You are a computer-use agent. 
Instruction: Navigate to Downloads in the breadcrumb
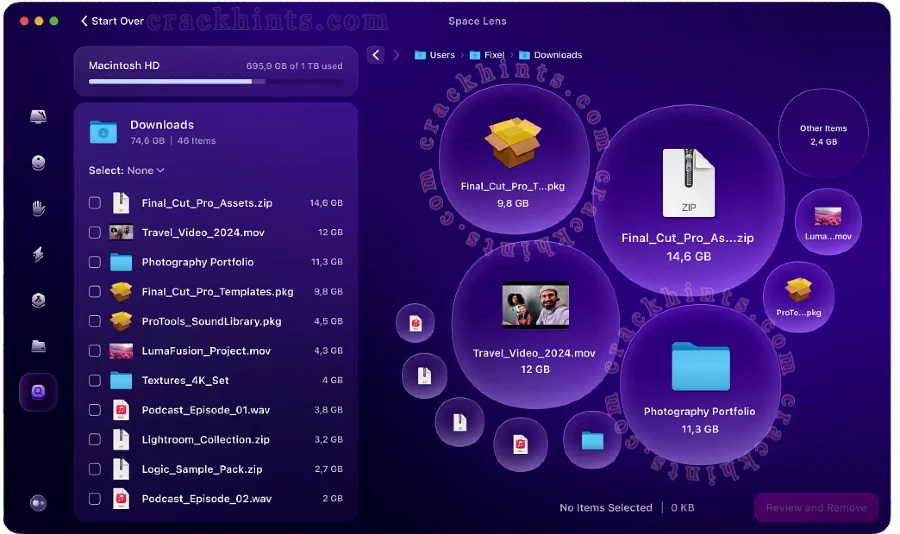(x=550, y=55)
